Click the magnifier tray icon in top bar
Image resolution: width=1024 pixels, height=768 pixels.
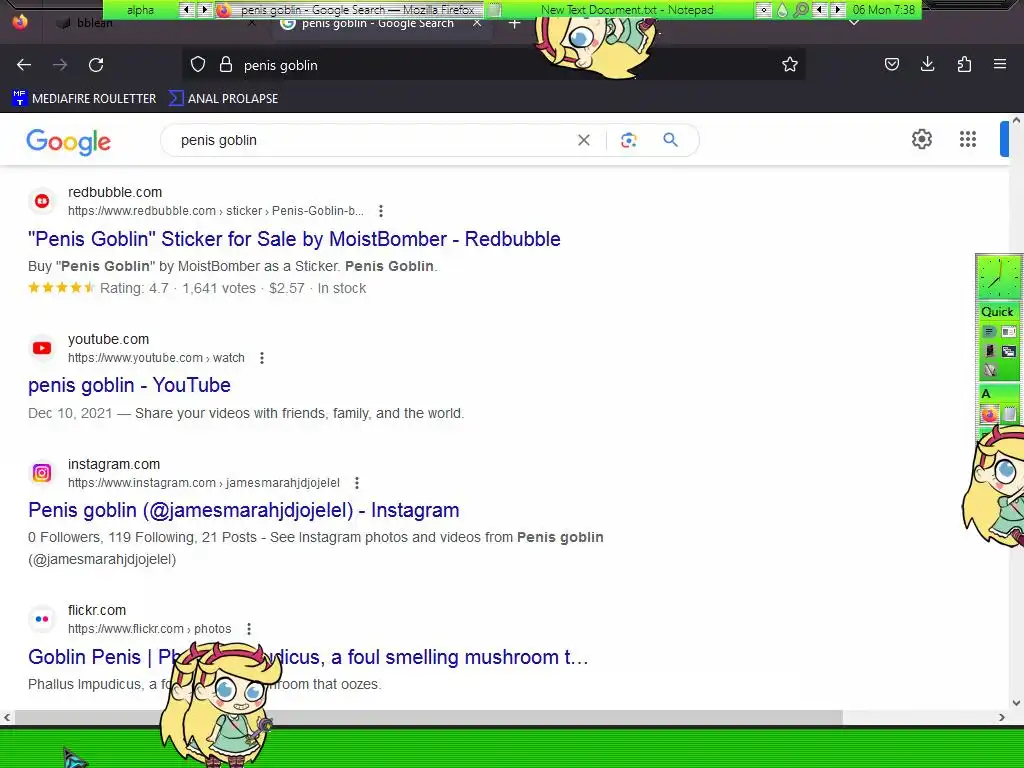click(800, 10)
